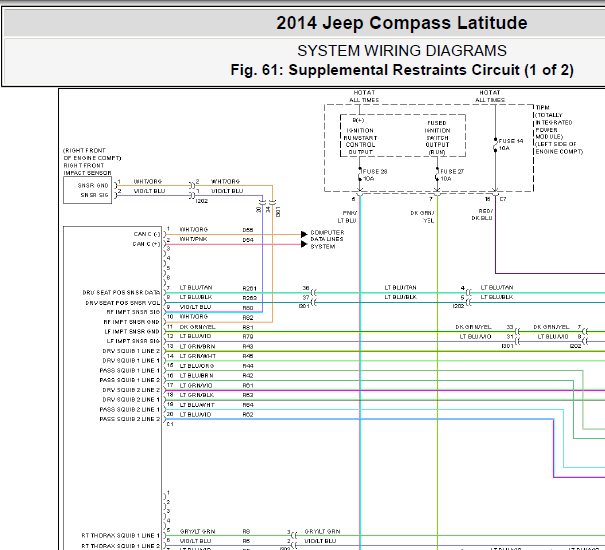605x550 pixels.
Task: Click the "2014 Jeep Compass Latitude" title
Action: tap(402, 23)
